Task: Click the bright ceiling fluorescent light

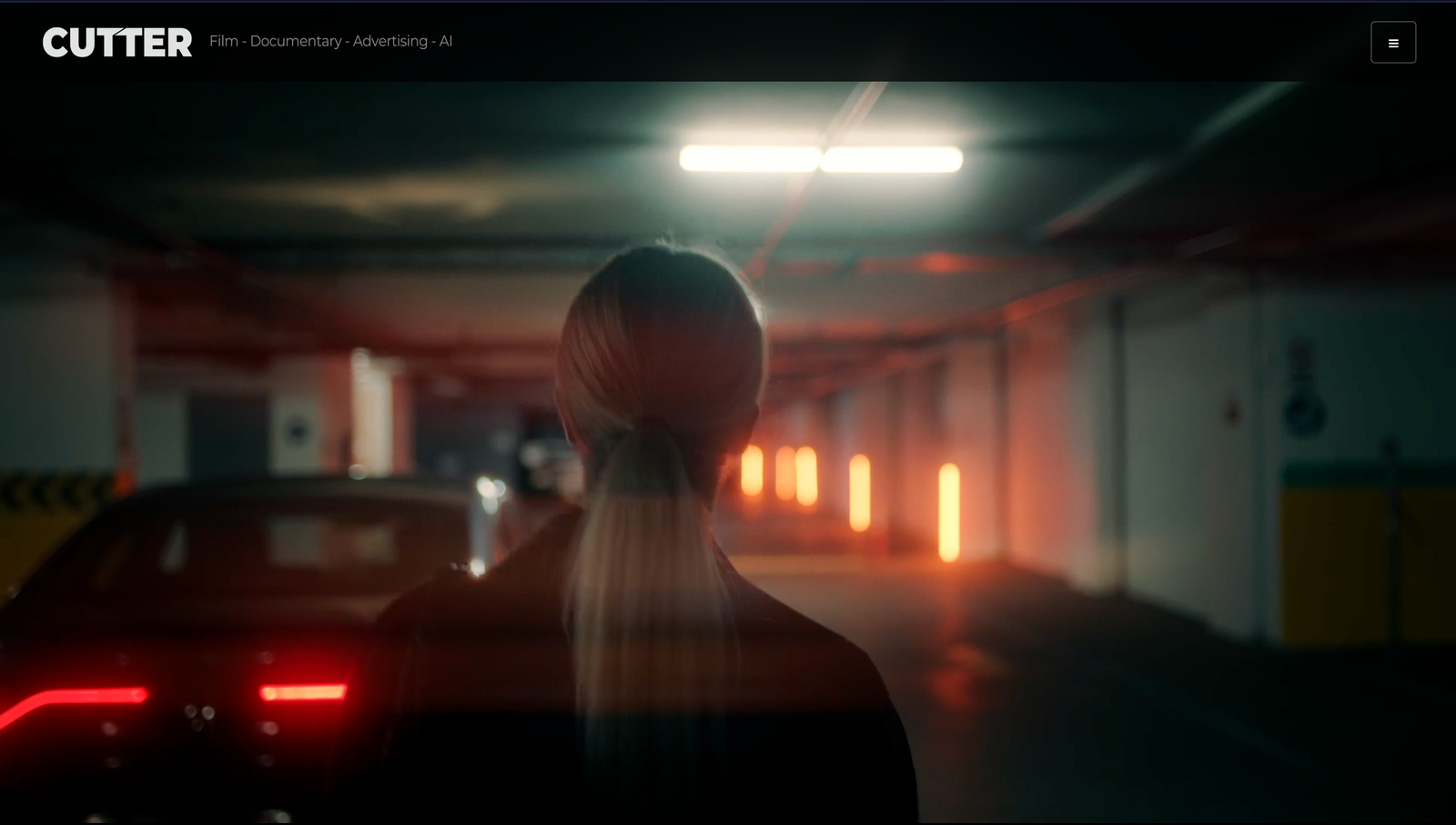Action: [x=821, y=158]
